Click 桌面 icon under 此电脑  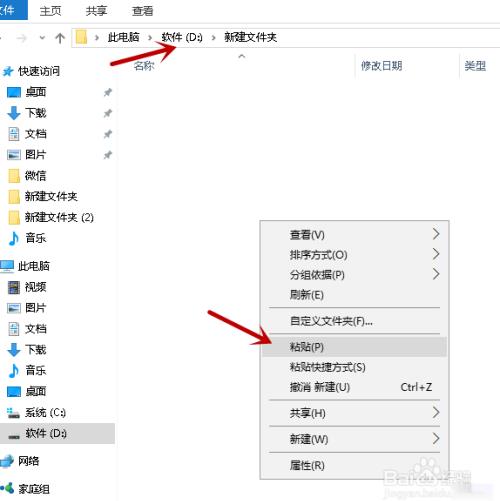14,391
